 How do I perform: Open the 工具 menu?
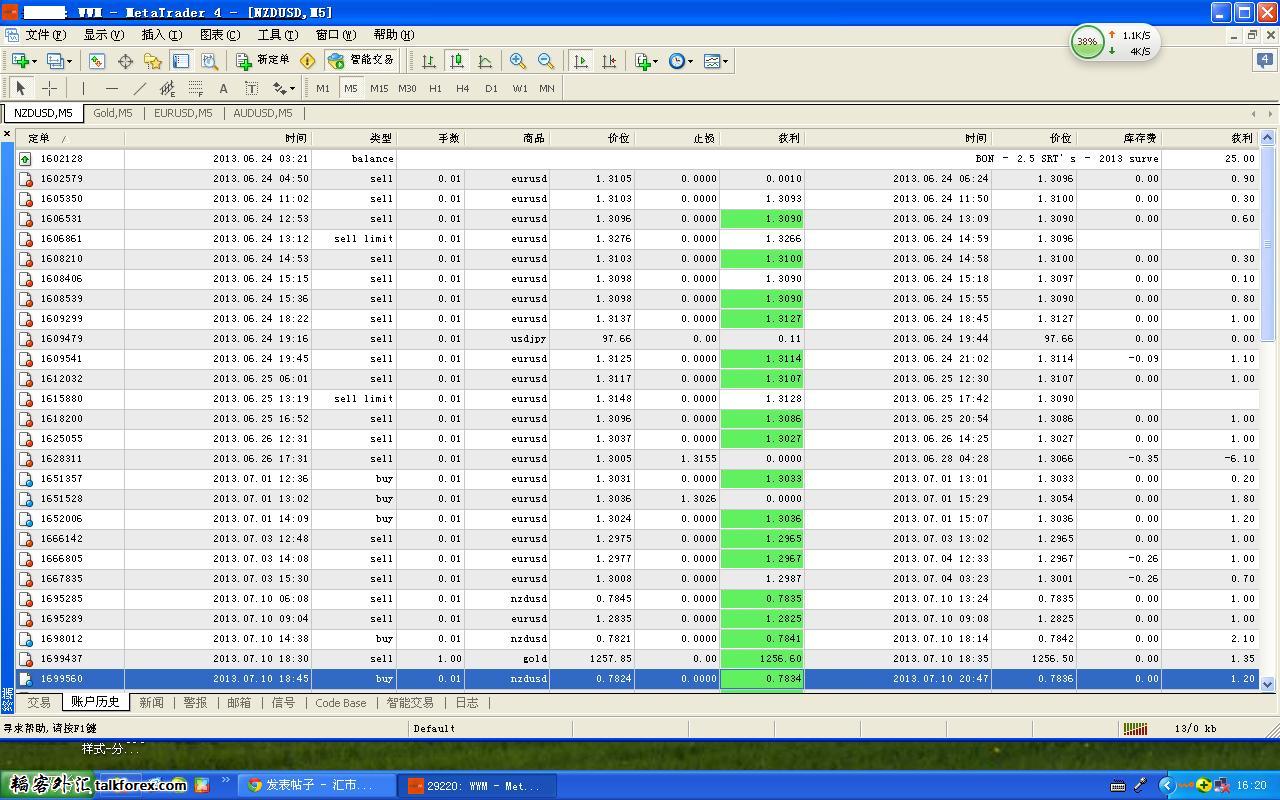(x=277, y=35)
